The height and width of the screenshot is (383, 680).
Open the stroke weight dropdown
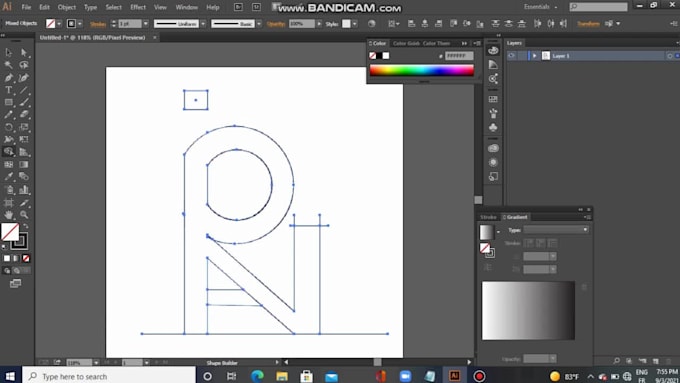click(x=146, y=24)
